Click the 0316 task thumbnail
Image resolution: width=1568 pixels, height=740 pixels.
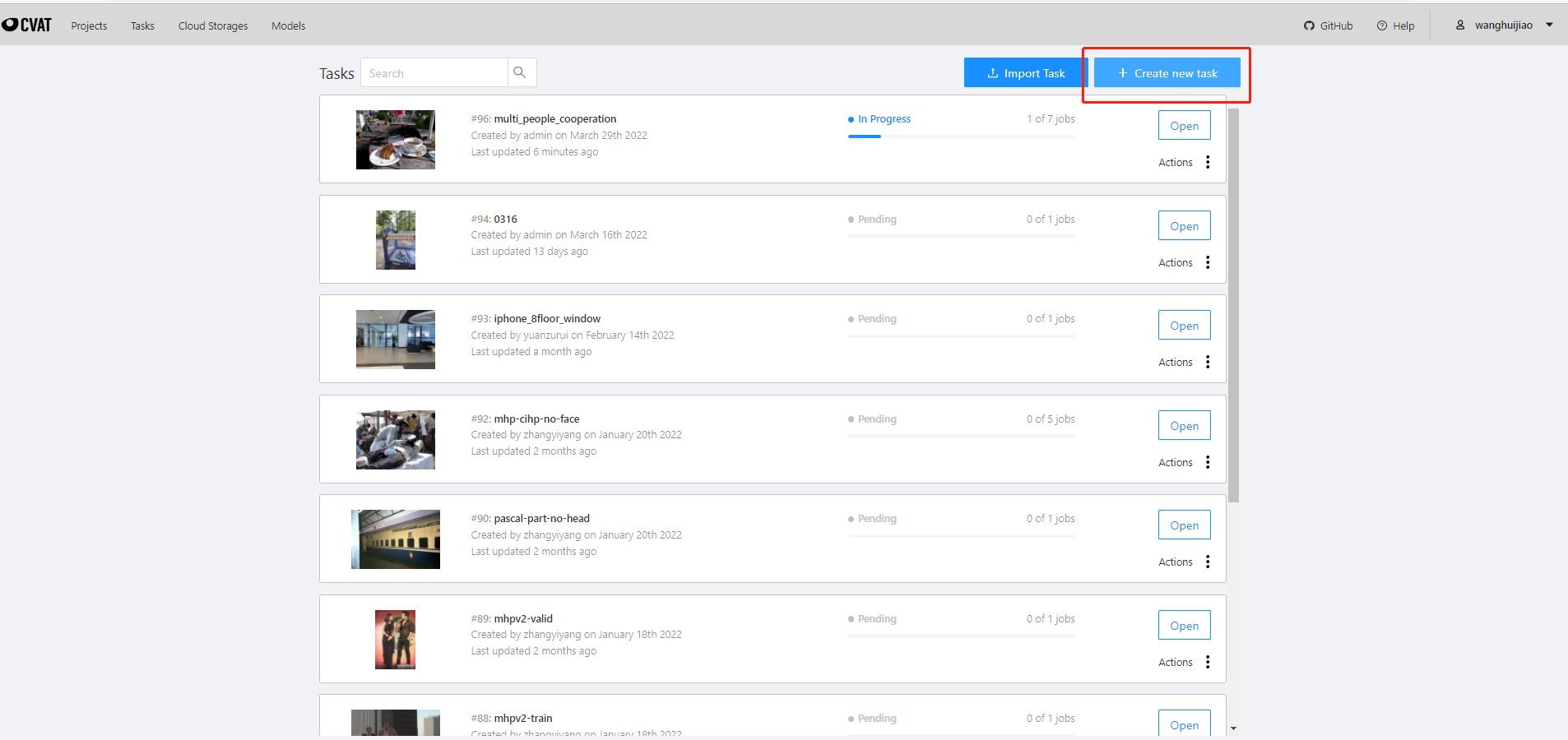[x=396, y=240]
